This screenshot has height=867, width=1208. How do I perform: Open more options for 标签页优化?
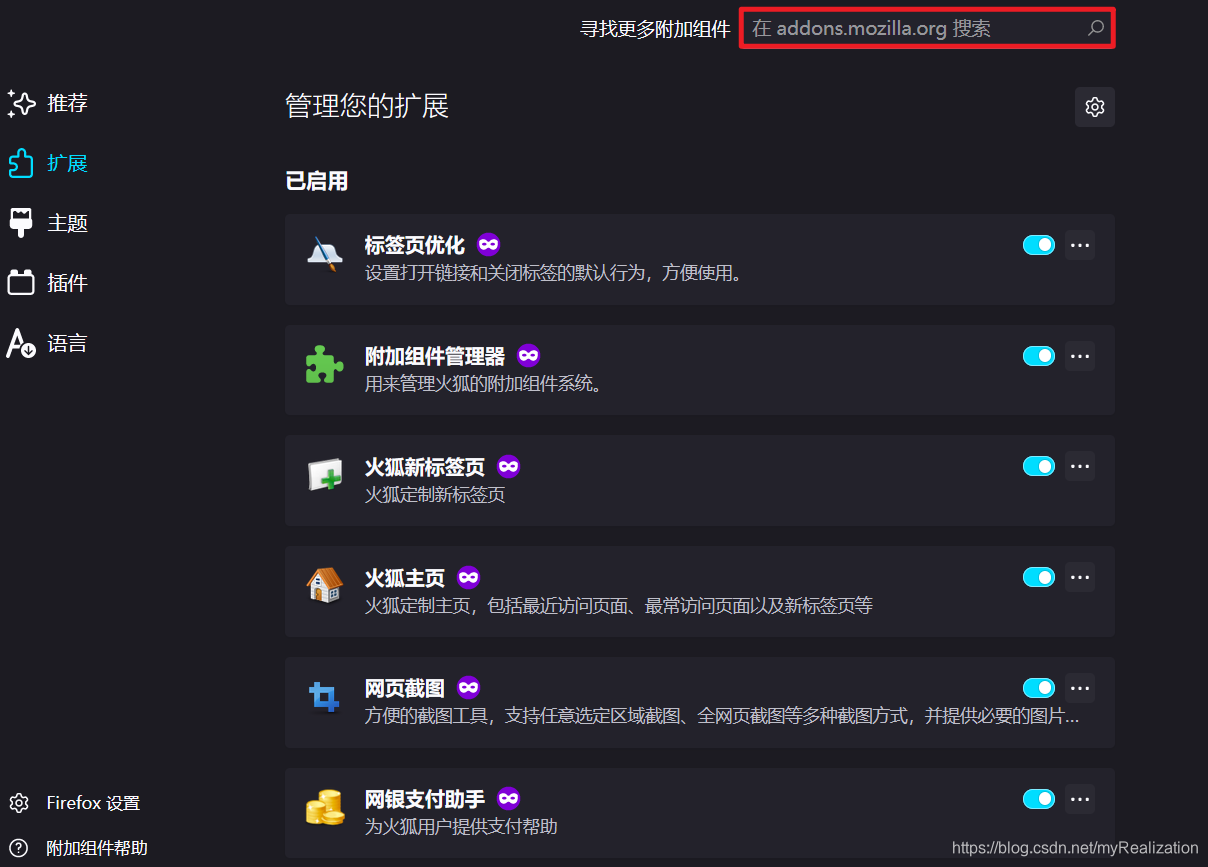1080,245
